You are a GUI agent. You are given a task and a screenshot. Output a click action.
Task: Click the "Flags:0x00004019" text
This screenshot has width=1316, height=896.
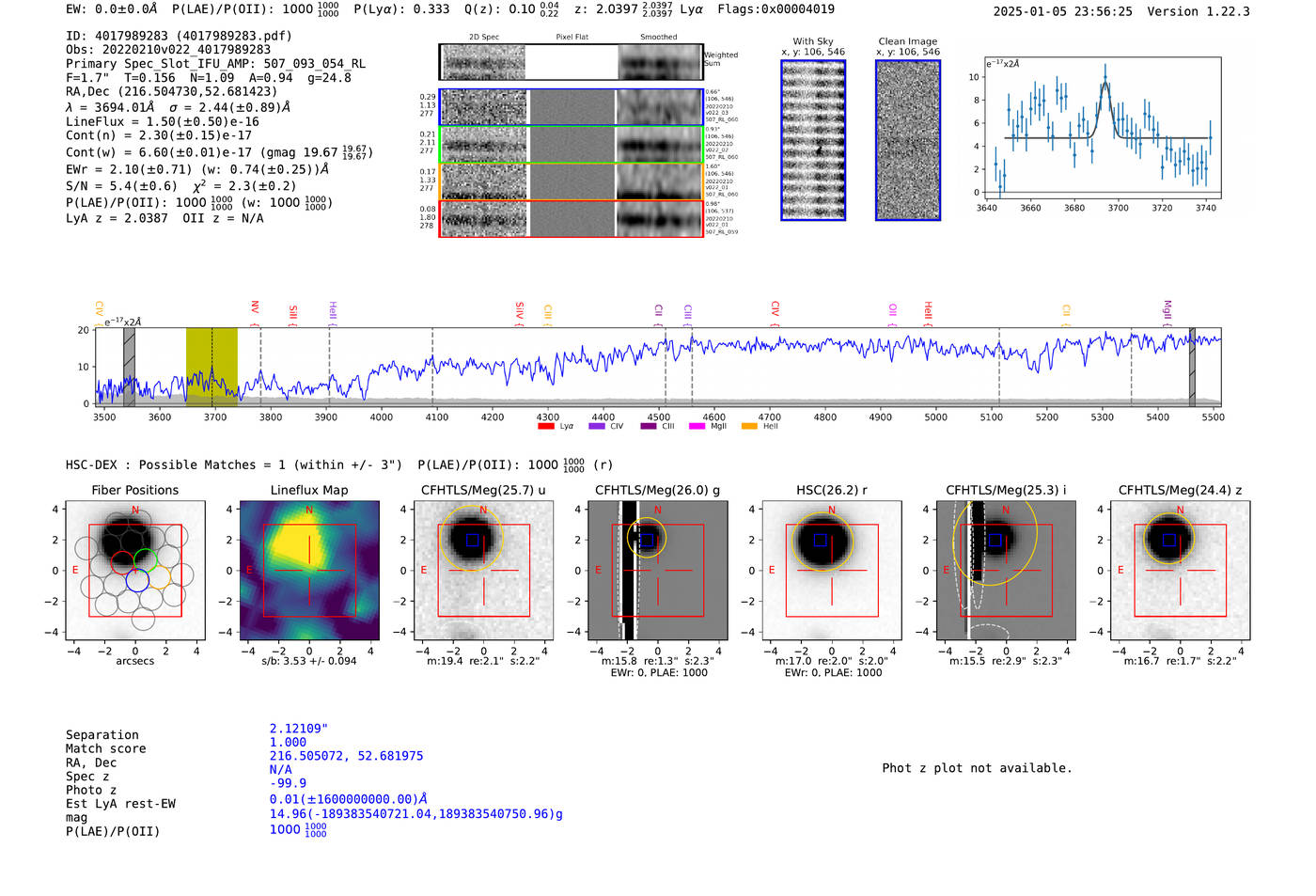775,9
